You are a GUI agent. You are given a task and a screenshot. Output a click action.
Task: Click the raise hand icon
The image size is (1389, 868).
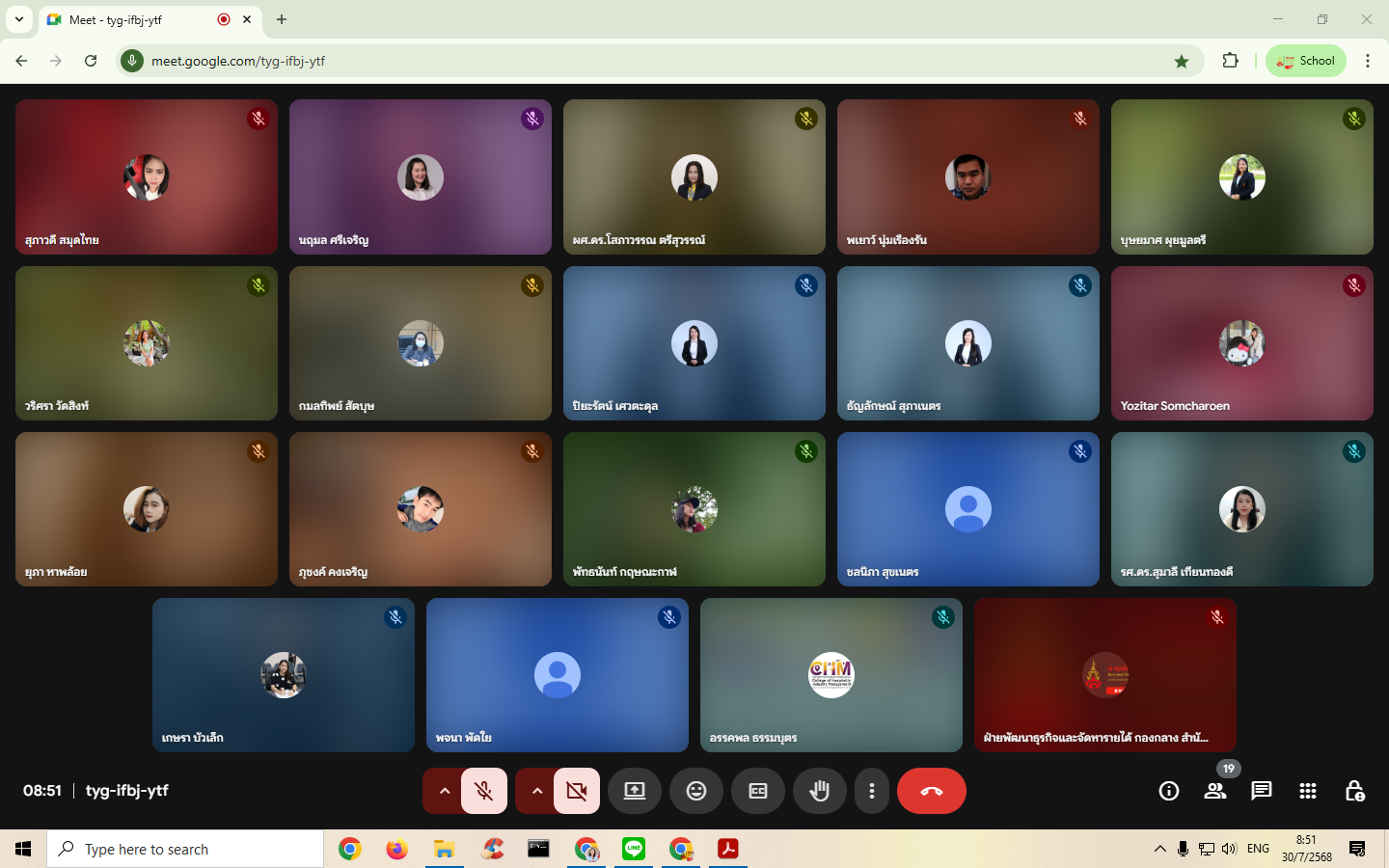819,791
